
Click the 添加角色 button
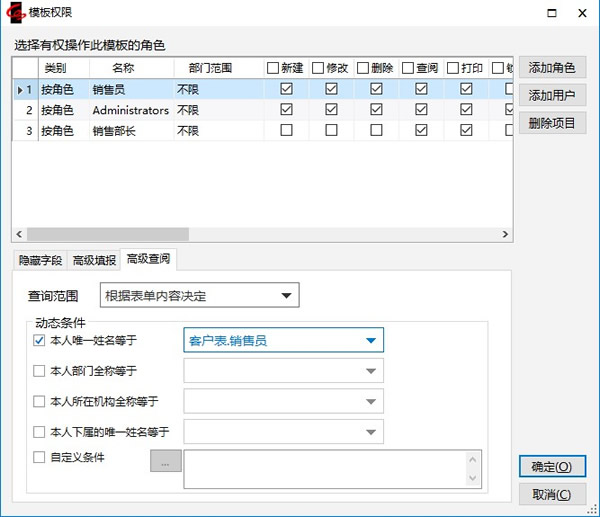click(x=552, y=68)
